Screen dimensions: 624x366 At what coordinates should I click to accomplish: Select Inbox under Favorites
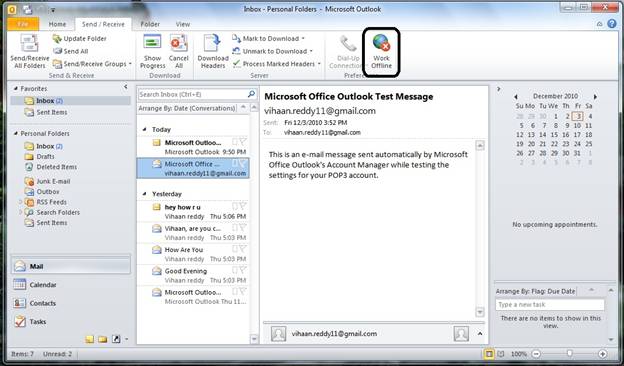click(70, 101)
